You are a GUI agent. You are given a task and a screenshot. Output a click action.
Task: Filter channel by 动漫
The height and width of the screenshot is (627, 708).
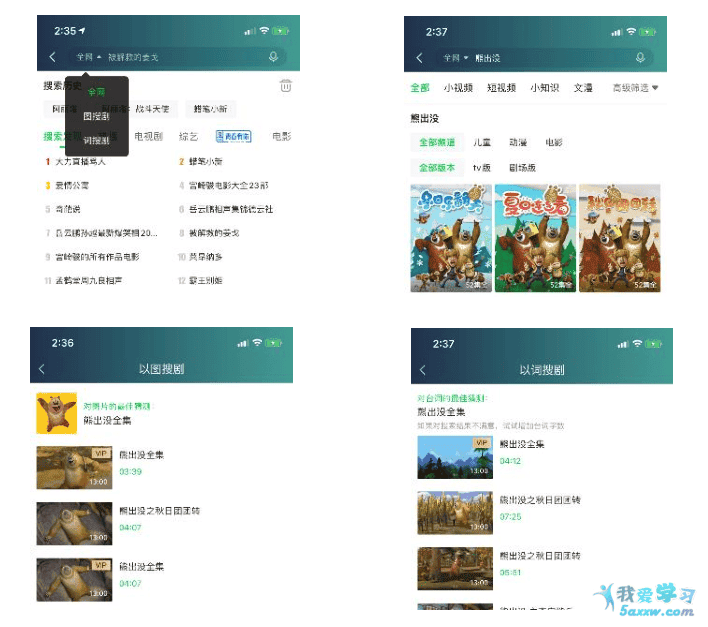coord(518,142)
